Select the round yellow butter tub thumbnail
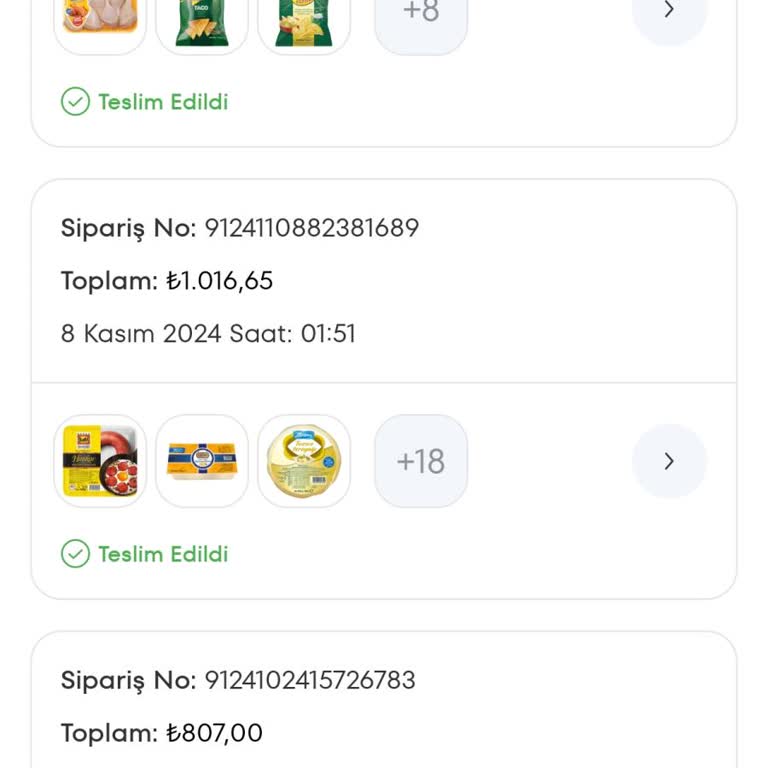Image resolution: width=768 pixels, height=768 pixels. coord(304,461)
